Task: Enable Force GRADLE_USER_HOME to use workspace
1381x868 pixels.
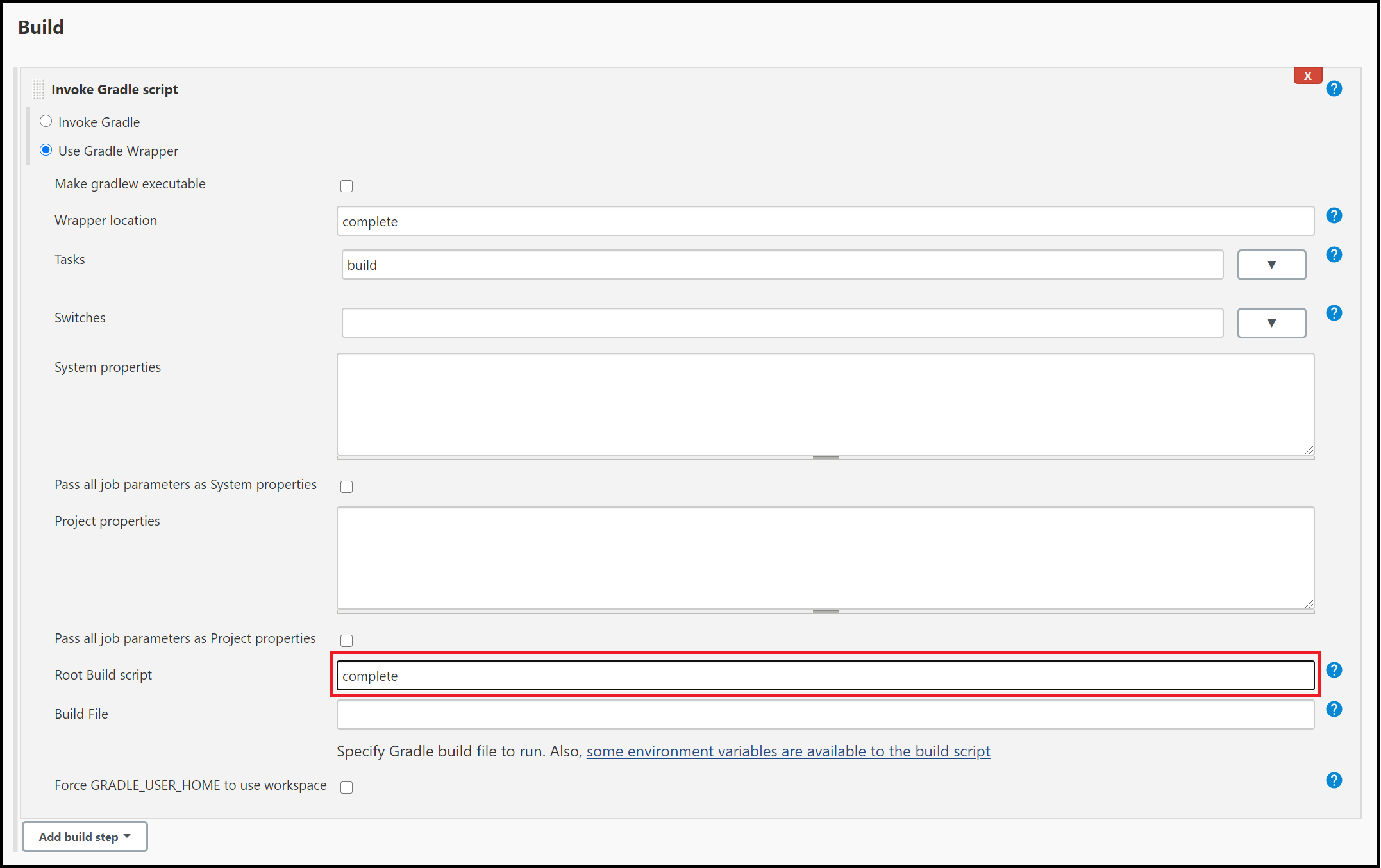Action: point(346,787)
